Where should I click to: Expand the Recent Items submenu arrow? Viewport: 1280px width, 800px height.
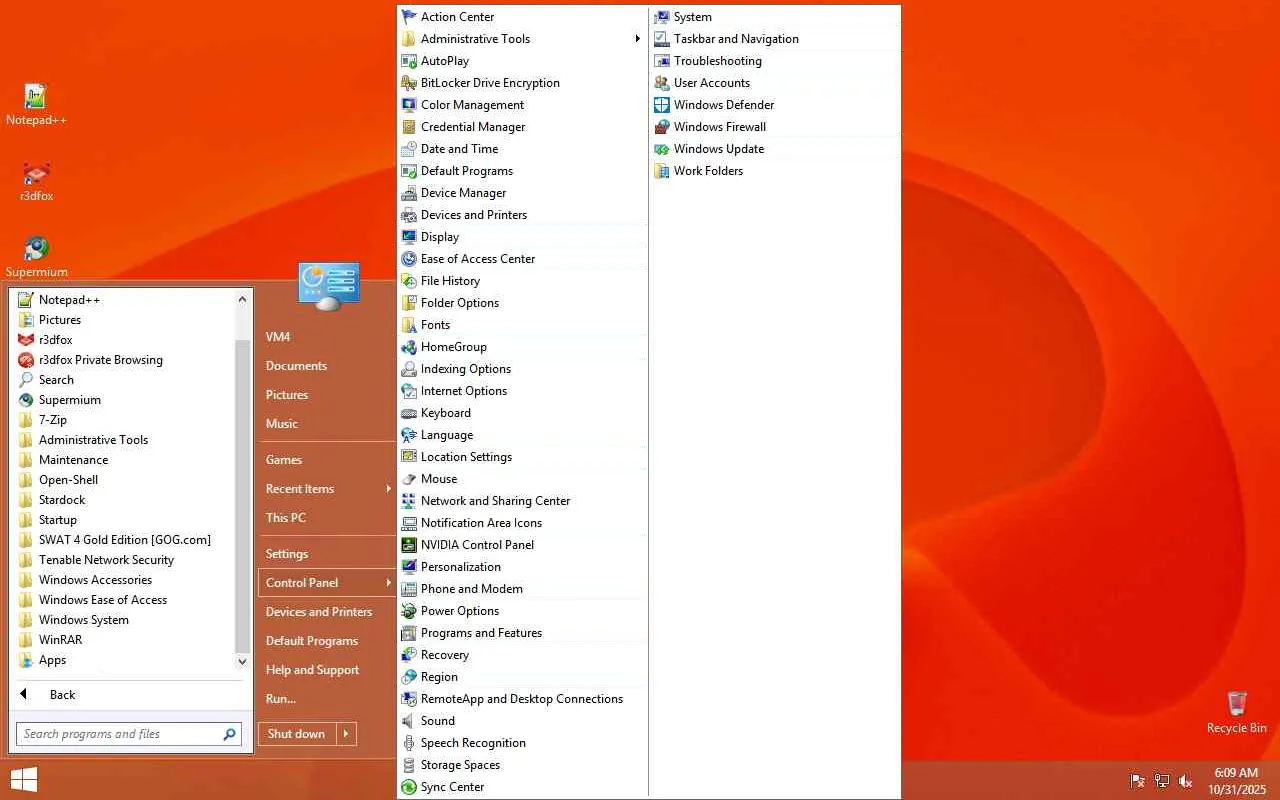point(388,489)
